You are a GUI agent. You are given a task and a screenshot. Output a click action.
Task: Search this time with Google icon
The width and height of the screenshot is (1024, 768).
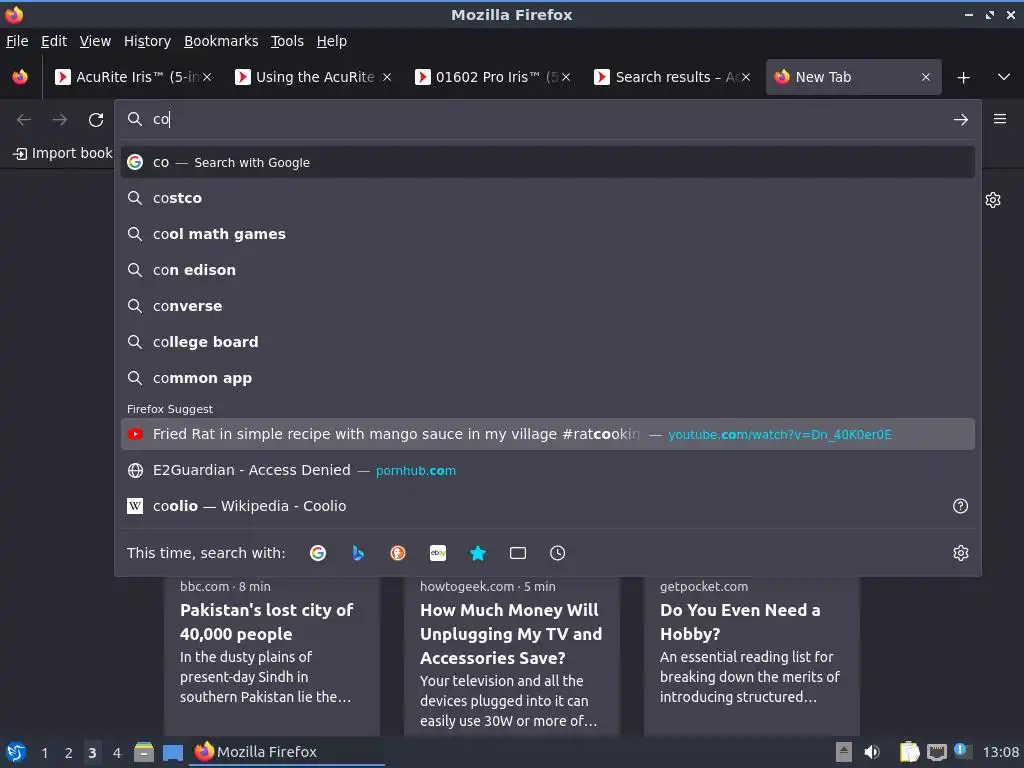pos(318,553)
